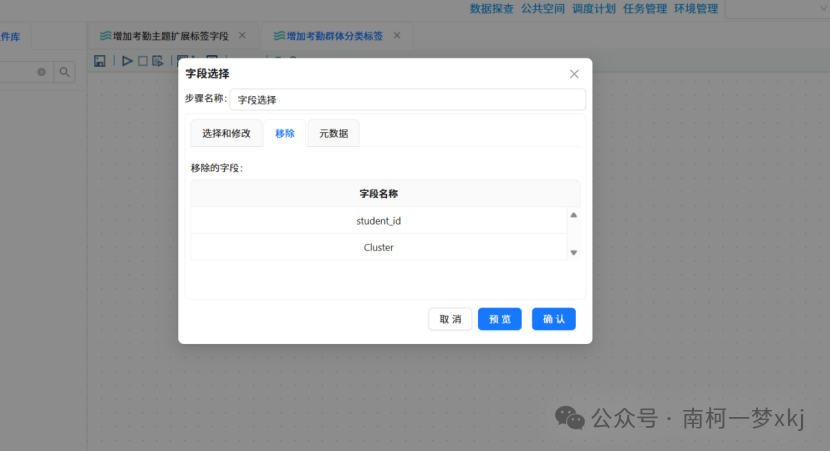Click the scroll-down arrow of the field table
The height and width of the screenshot is (451, 830).
coord(573,252)
